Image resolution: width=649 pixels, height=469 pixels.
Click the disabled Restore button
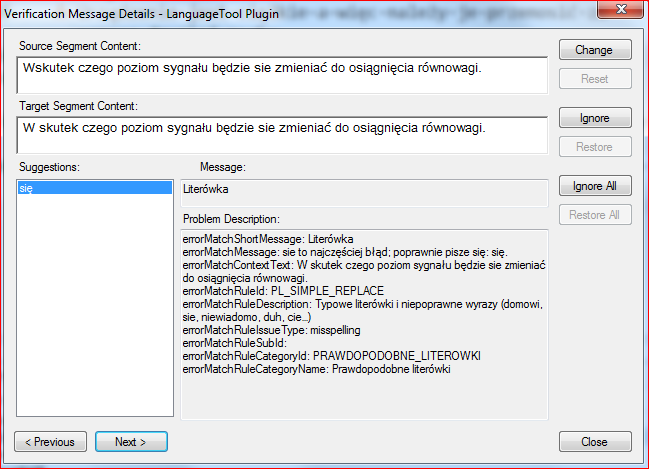[x=594, y=147]
